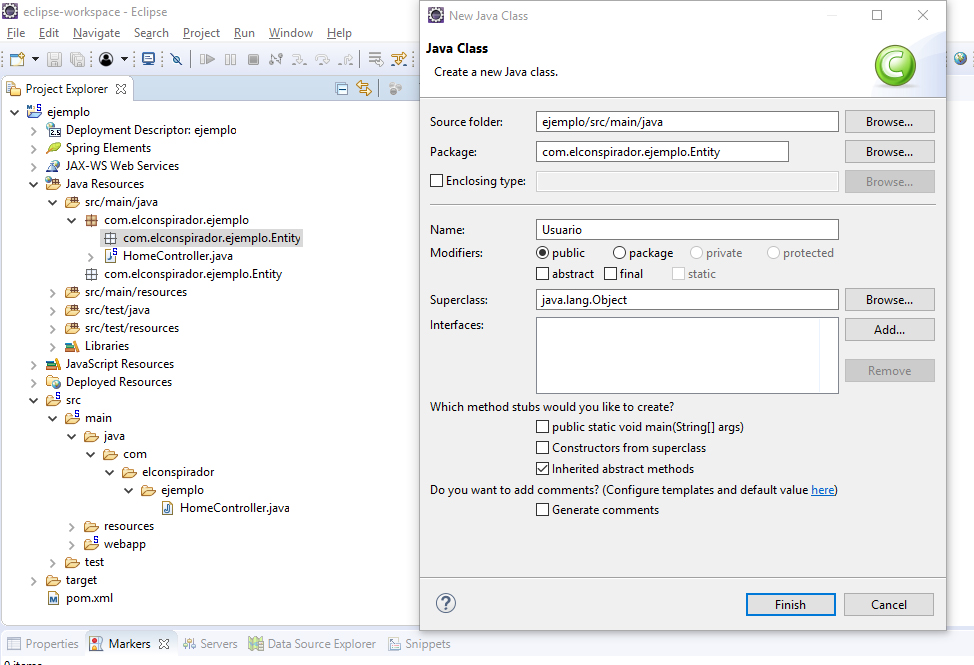Screen dimensions: 974x665
Task: Focus the Name field containing Usuario
Action: pos(687,230)
